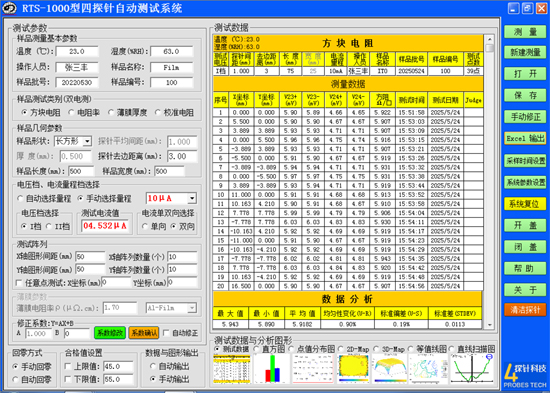
Task: Click the histogram bar chart thumbnail
Action: [272, 368]
